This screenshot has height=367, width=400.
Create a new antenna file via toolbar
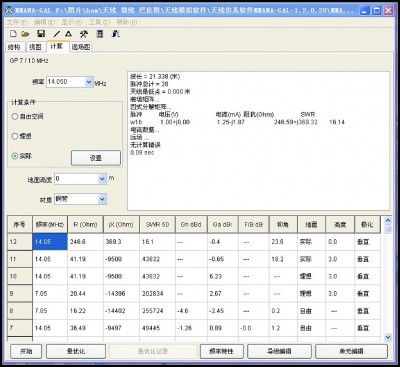tap(13, 34)
